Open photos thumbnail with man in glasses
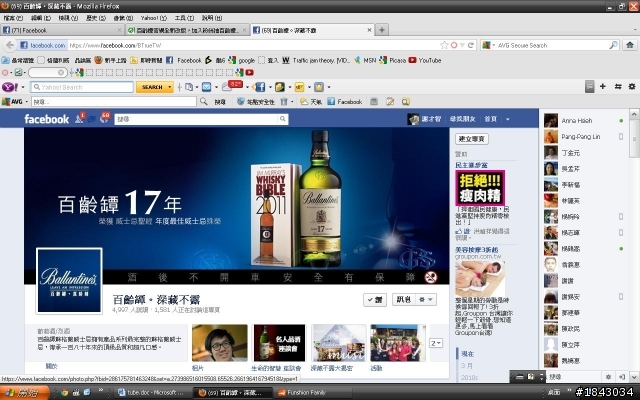This screenshot has width=640, height=400. pyautogui.click(x=220, y=343)
